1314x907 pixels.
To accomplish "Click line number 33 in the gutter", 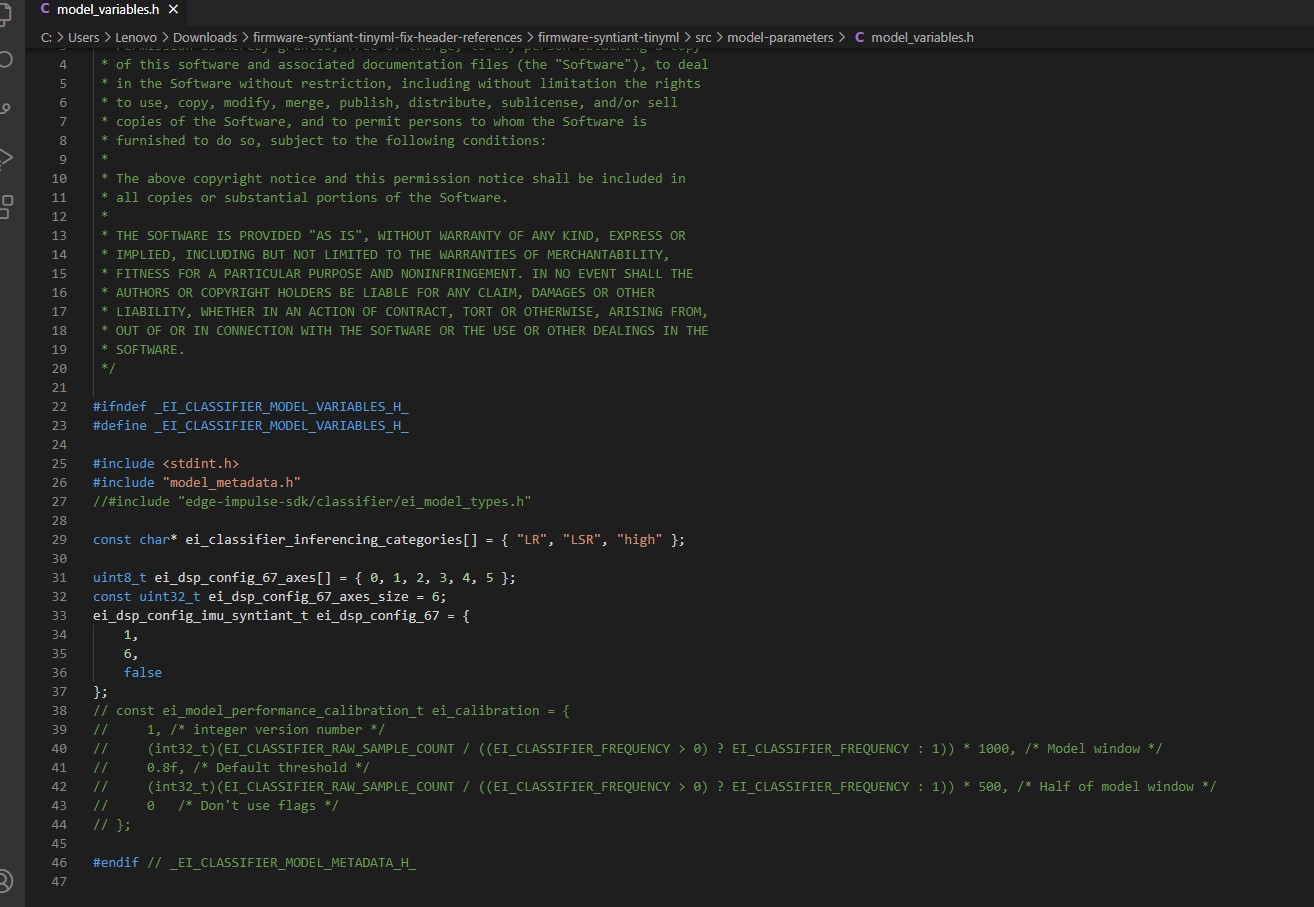I will tap(58, 615).
